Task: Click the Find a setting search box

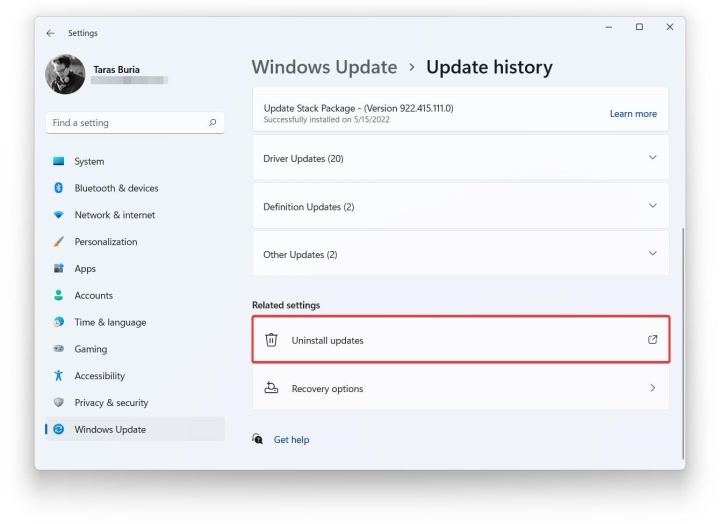Action: pos(125,123)
